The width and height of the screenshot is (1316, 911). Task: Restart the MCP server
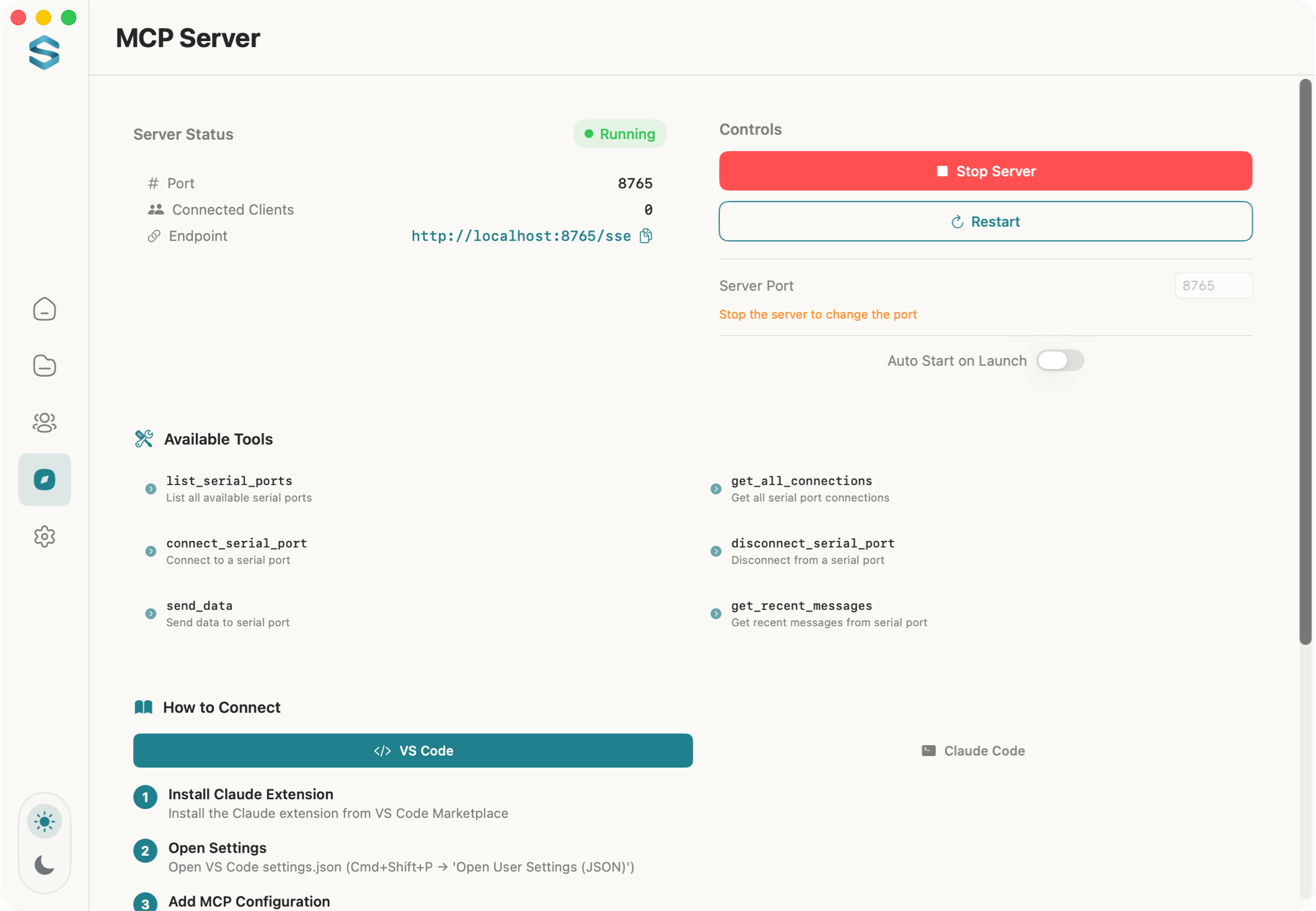click(x=985, y=221)
